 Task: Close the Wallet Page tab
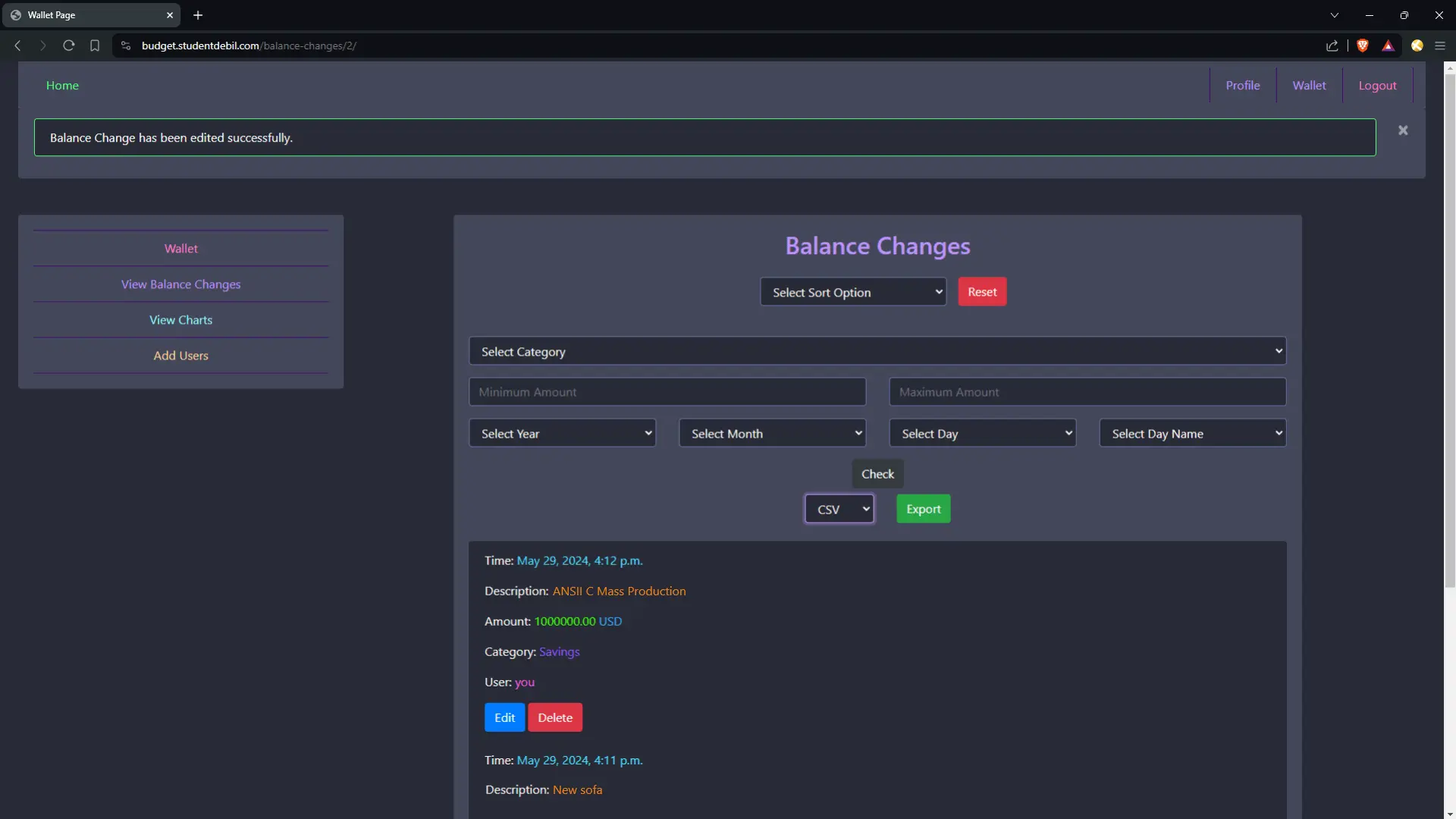tap(170, 15)
